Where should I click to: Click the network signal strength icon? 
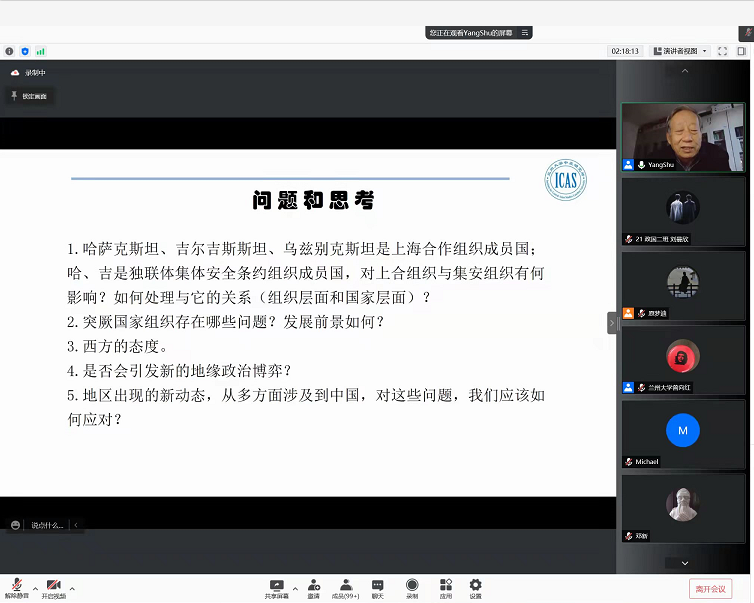click(41, 51)
